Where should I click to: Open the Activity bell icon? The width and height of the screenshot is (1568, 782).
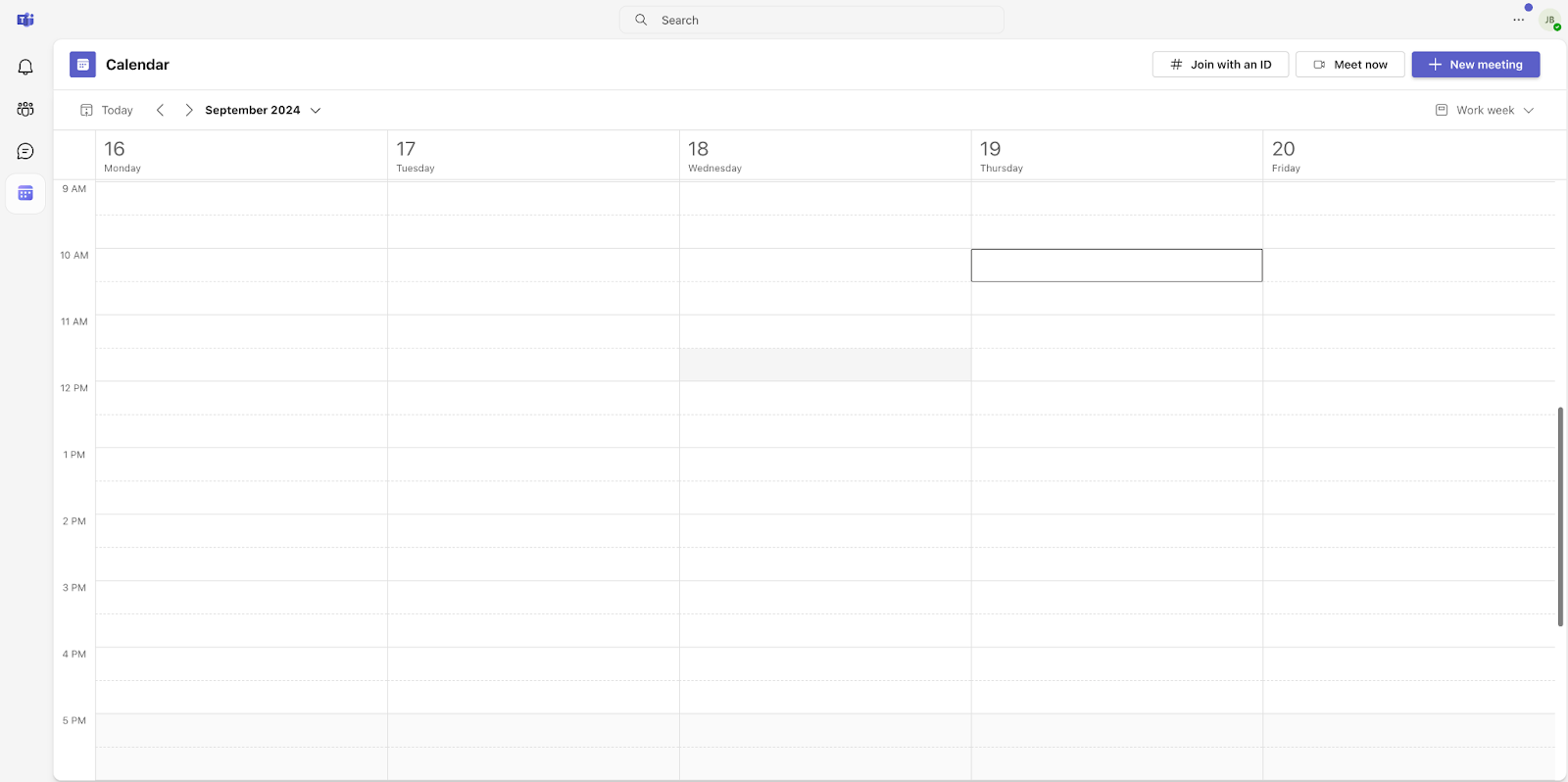click(x=25, y=68)
